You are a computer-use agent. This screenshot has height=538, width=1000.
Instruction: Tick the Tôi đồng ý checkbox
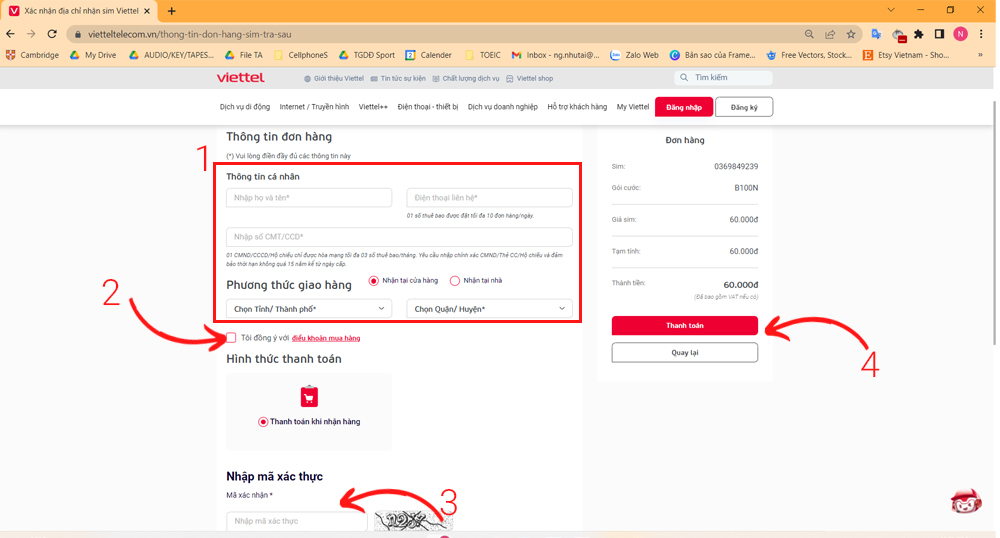point(232,338)
